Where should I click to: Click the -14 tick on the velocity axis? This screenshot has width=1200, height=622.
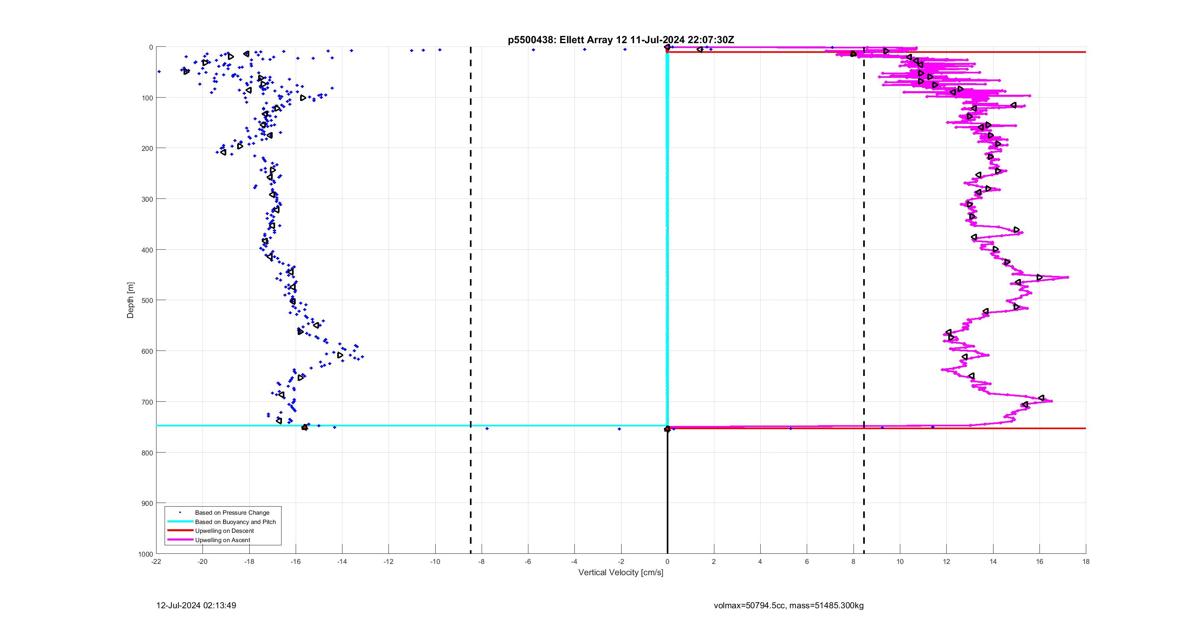342,562
